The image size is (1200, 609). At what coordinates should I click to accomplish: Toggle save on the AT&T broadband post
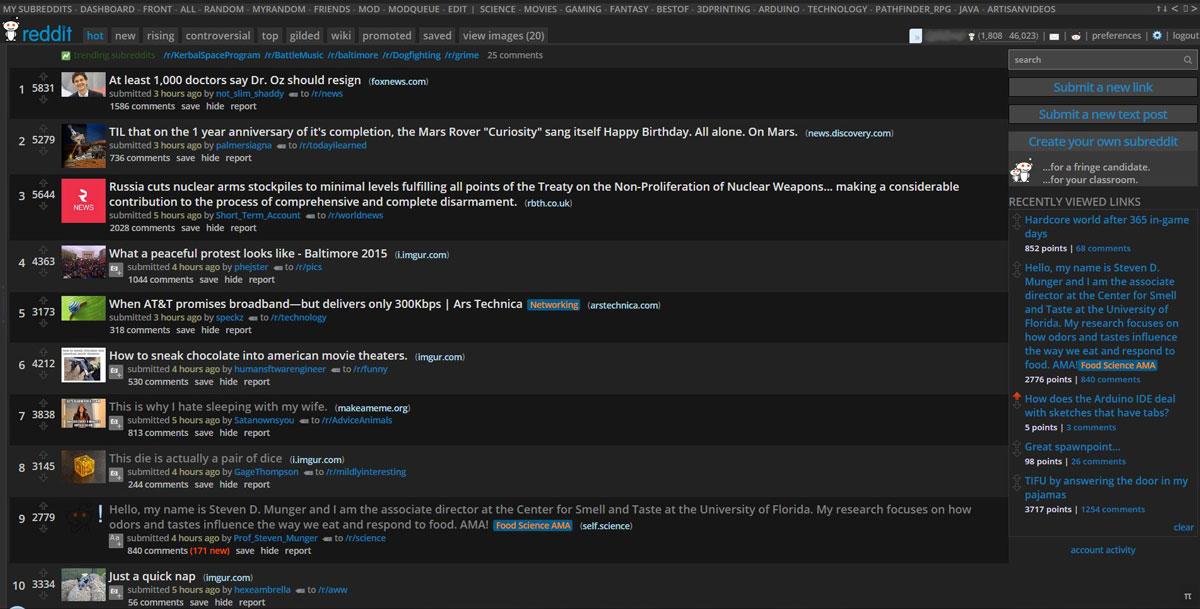pos(186,330)
